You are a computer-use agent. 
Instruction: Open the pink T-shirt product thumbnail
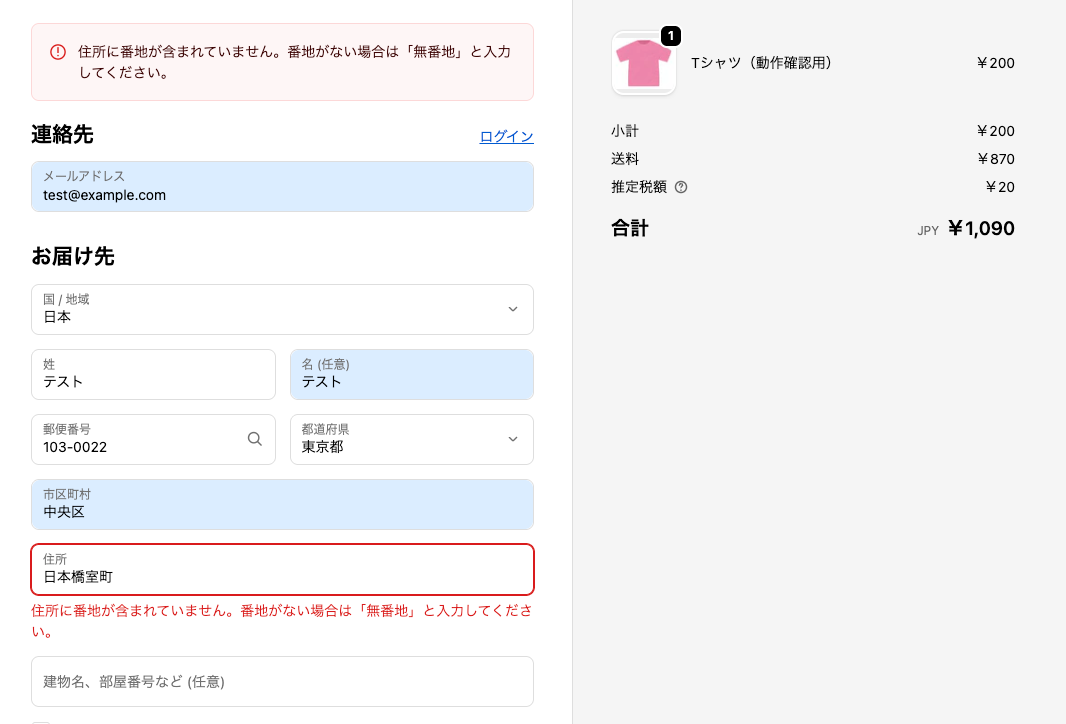pos(643,64)
